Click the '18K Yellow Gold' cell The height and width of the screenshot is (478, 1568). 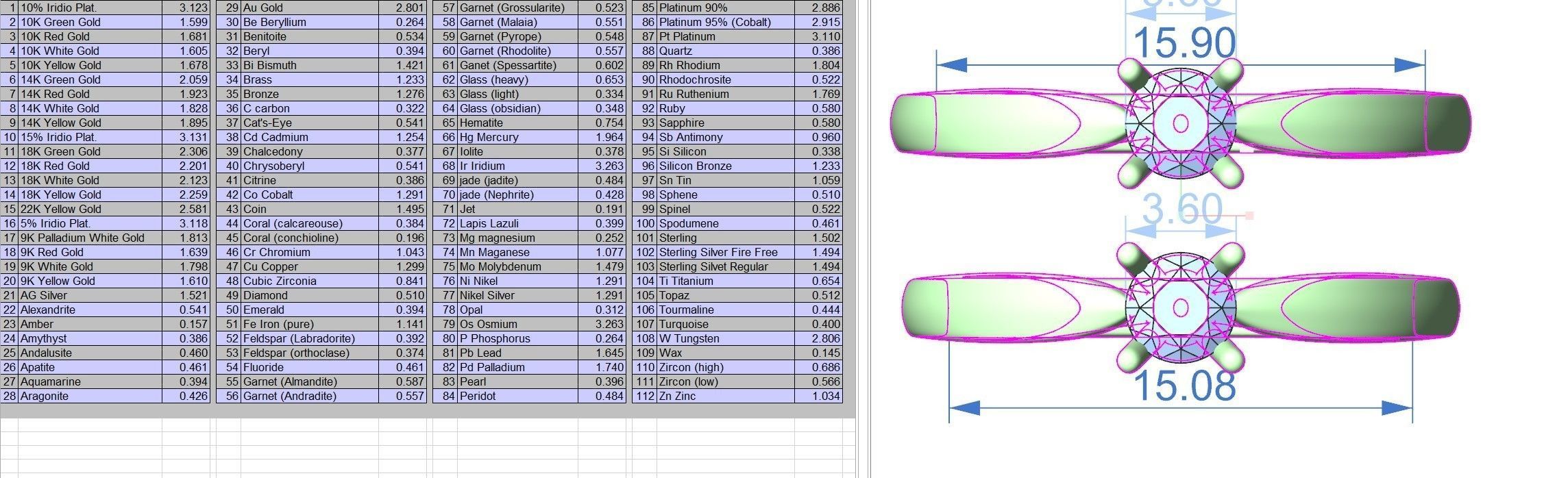click(90, 194)
